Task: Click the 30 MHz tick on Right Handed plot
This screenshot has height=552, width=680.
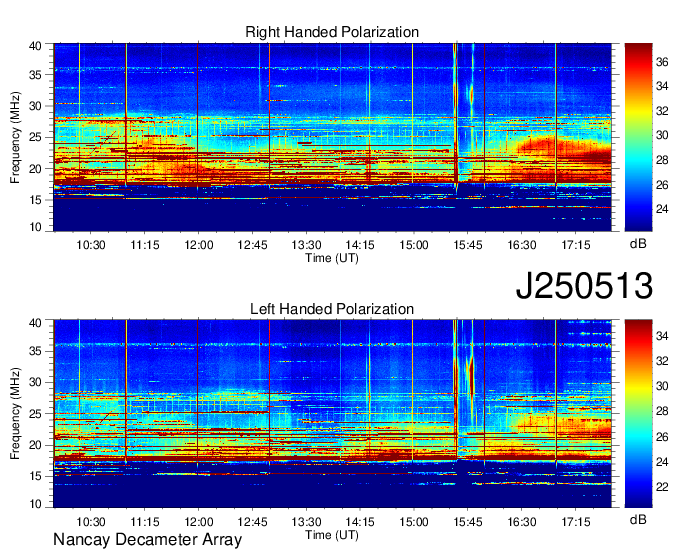Action: 35,106
